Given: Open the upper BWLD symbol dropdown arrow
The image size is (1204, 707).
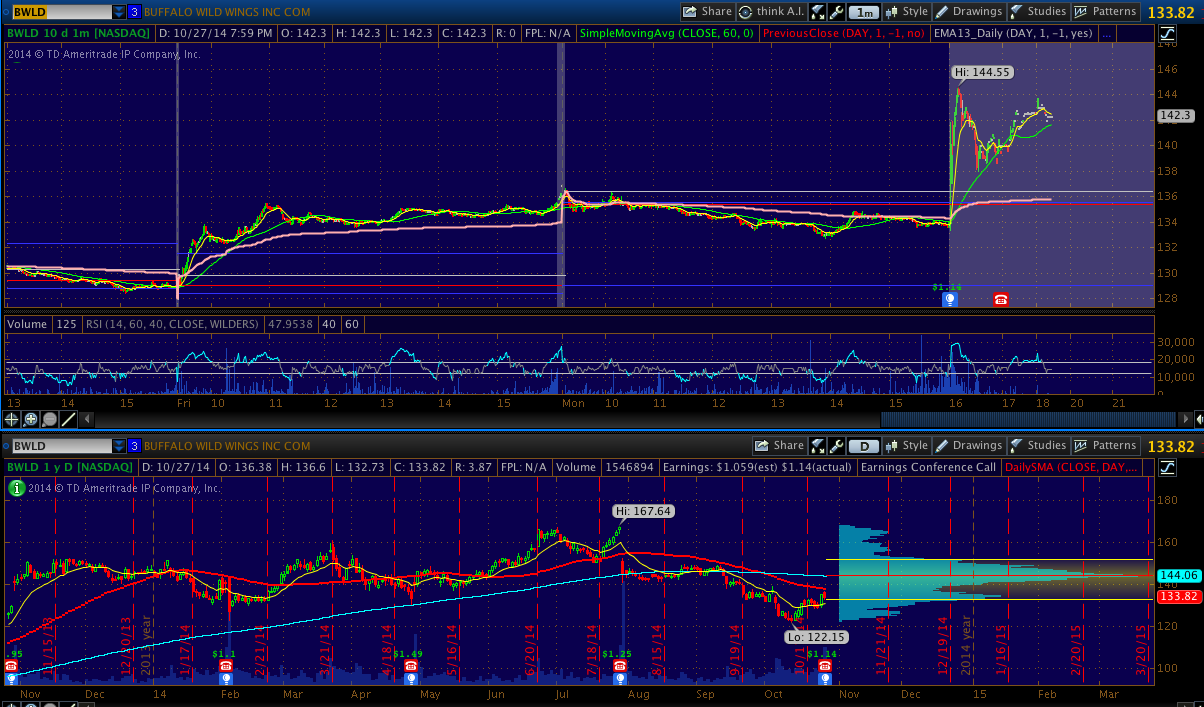Looking at the screenshot, I should 119,12.
